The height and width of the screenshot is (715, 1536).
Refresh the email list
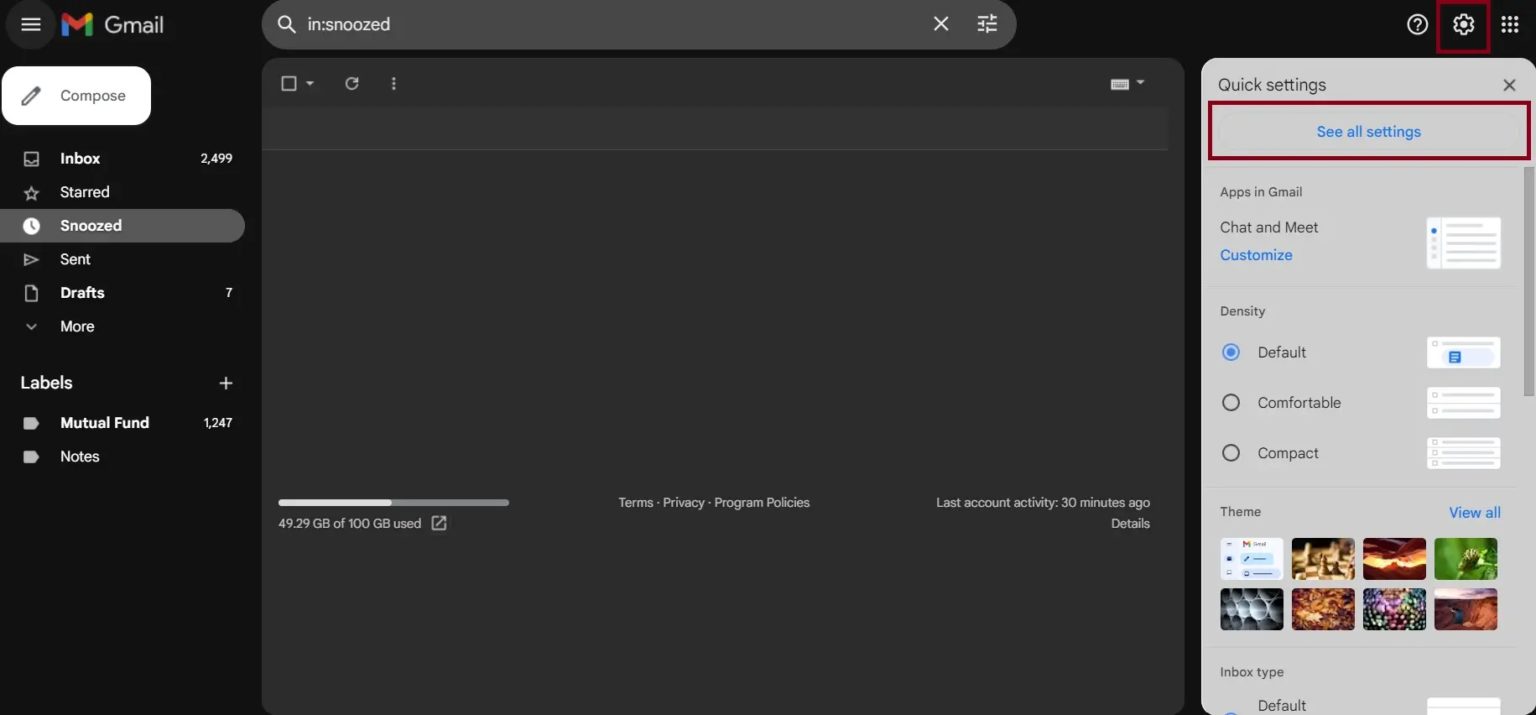(x=351, y=83)
